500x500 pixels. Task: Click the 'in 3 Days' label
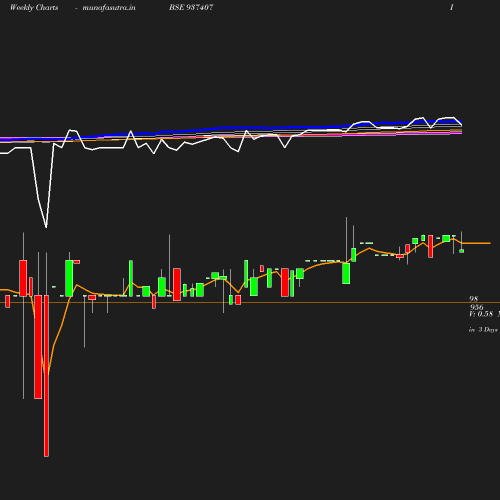click(x=483, y=330)
